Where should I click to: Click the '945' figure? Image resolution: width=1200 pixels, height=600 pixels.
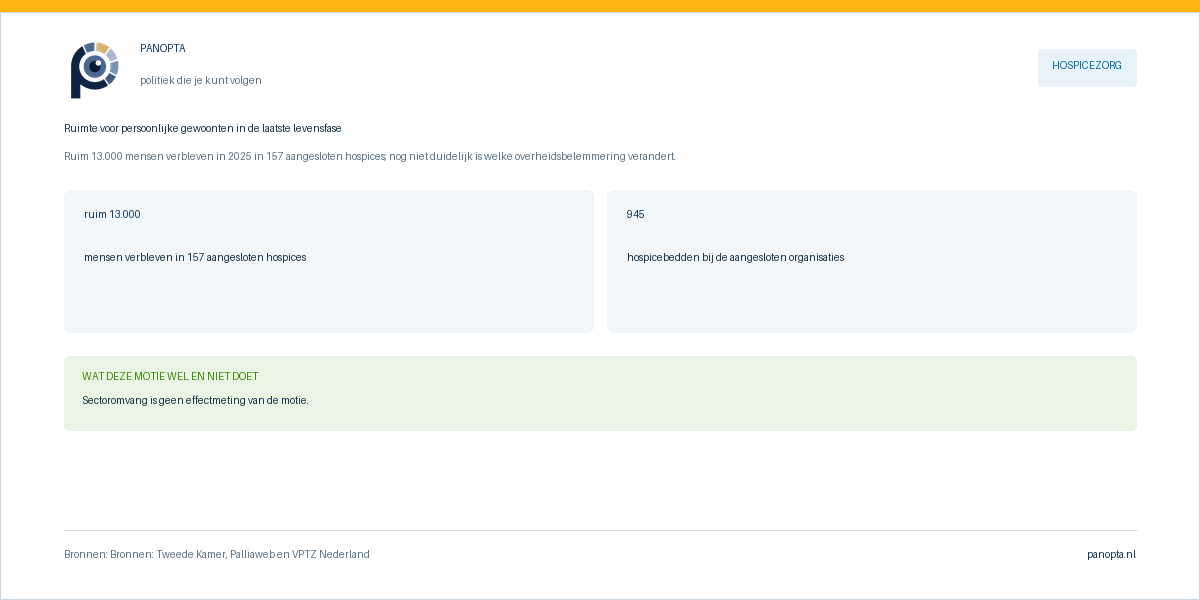[x=636, y=214]
